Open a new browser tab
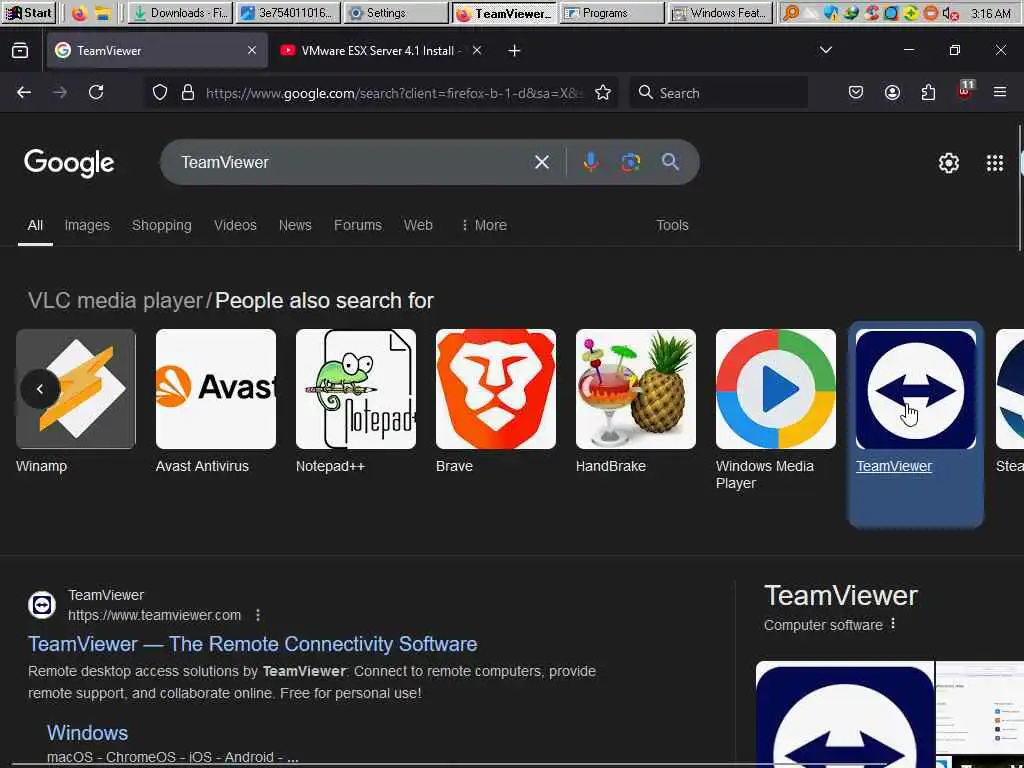The height and width of the screenshot is (768, 1024). 515,50
